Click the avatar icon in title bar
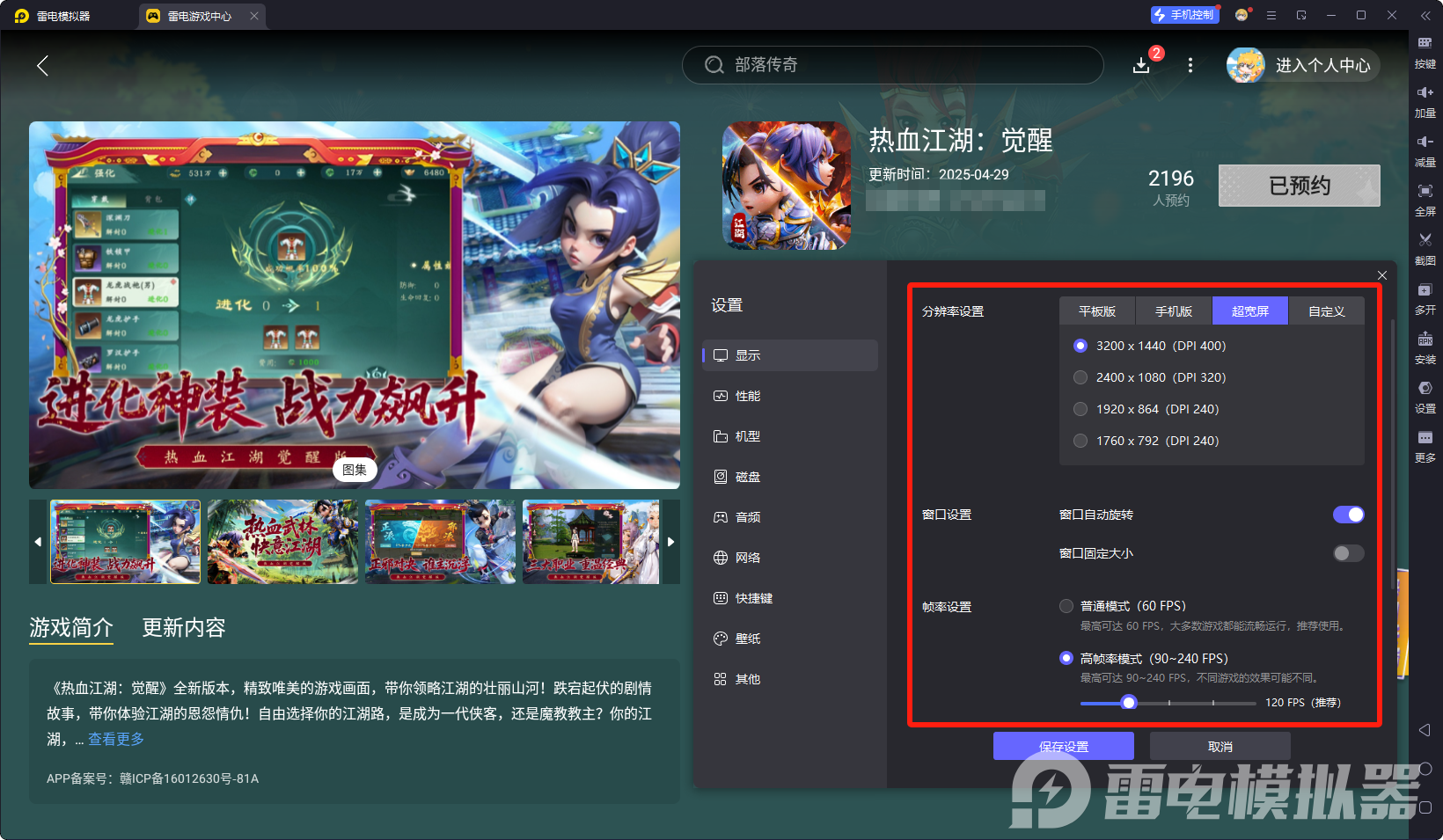This screenshot has height=840, width=1443. coord(1242,15)
